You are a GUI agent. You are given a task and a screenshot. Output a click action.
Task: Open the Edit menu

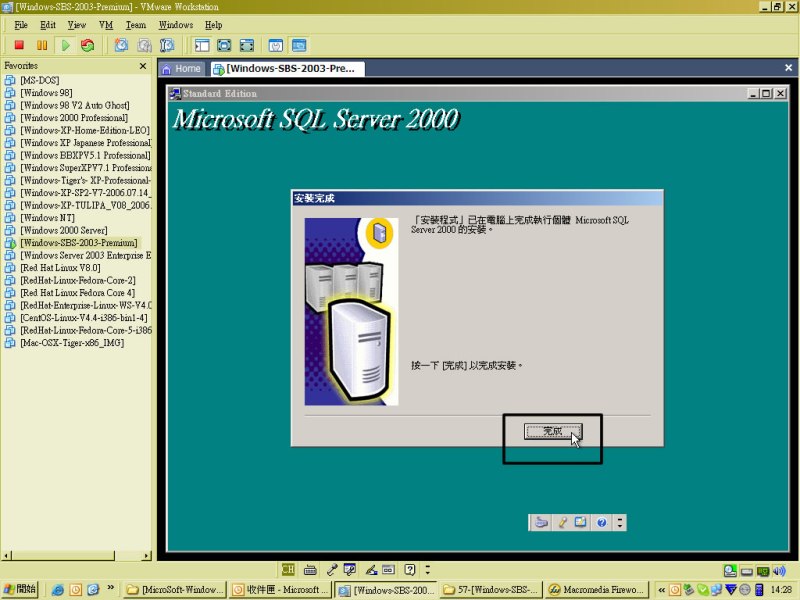point(48,25)
